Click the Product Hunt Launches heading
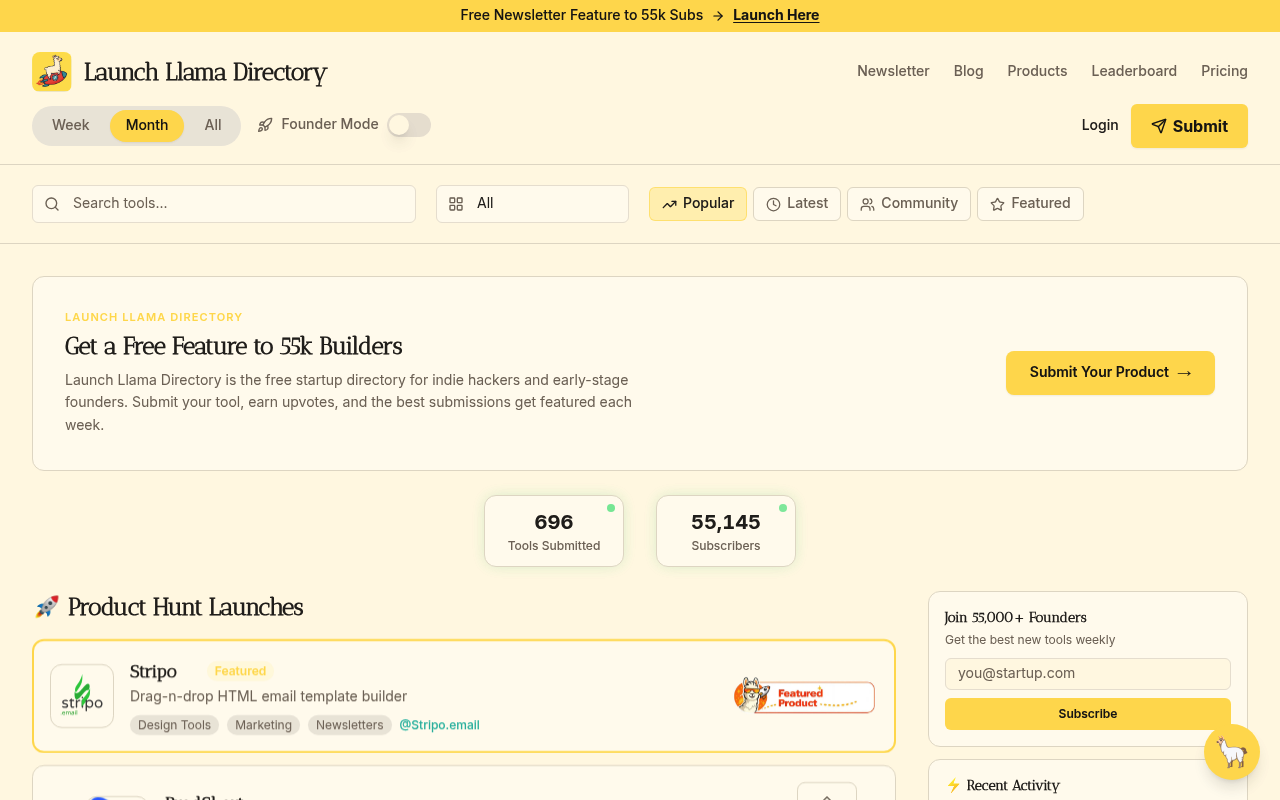This screenshot has width=1280, height=800. click(x=185, y=607)
